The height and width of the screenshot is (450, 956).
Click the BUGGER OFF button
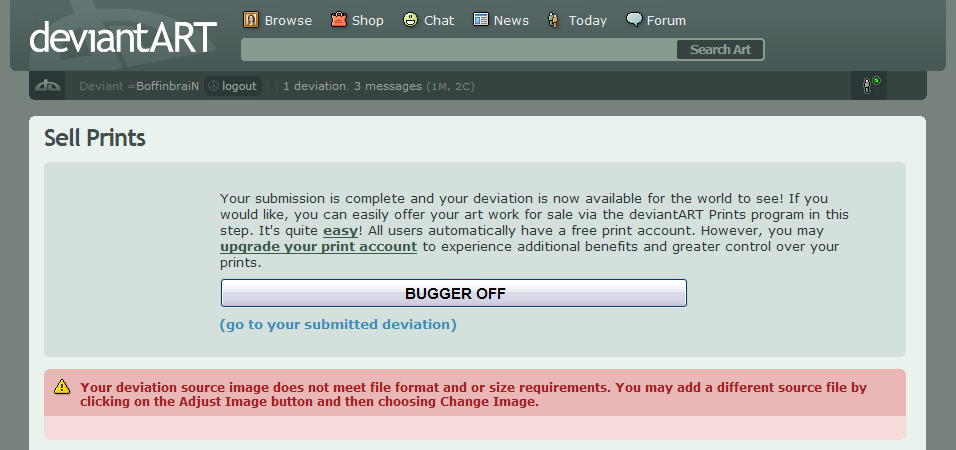pyautogui.click(x=454, y=293)
